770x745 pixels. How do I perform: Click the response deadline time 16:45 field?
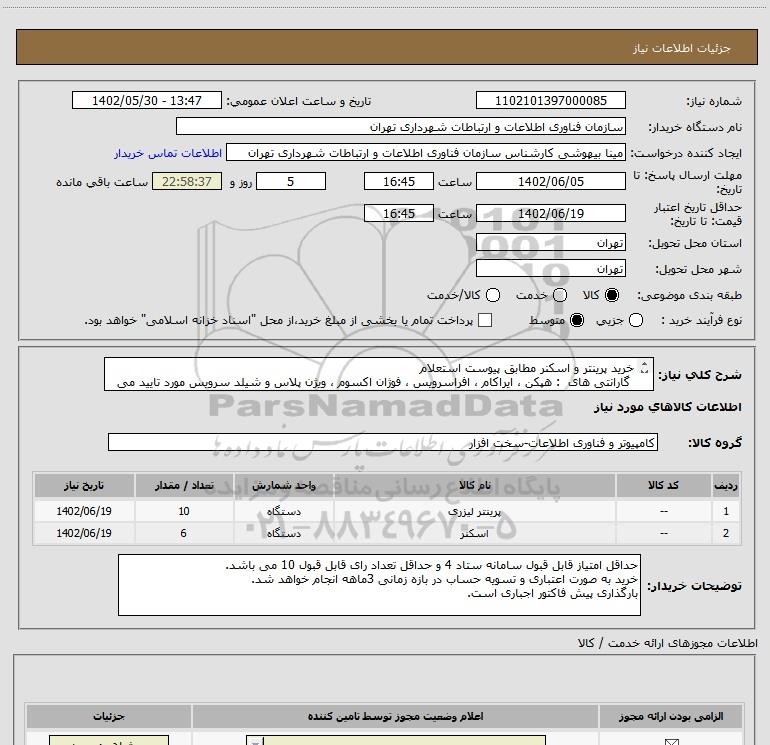click(x=399, y=181)
